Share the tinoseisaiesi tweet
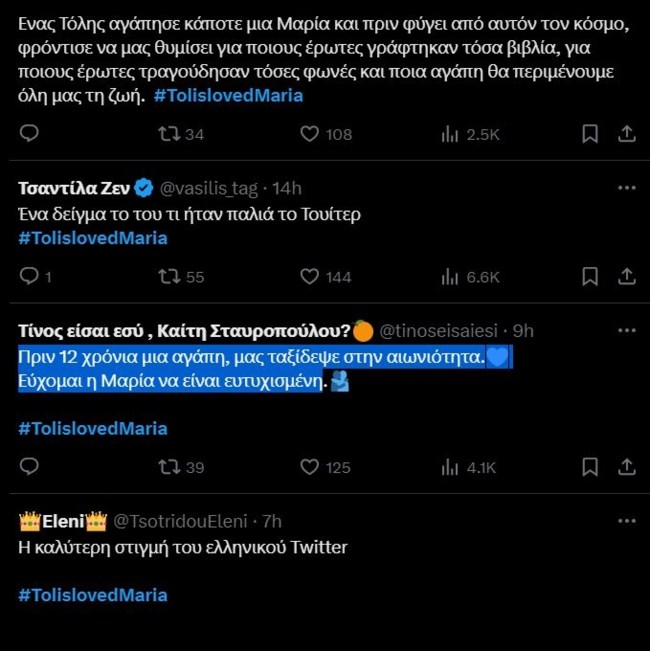This screenshot has height=651, width=650. pos(627,466)
